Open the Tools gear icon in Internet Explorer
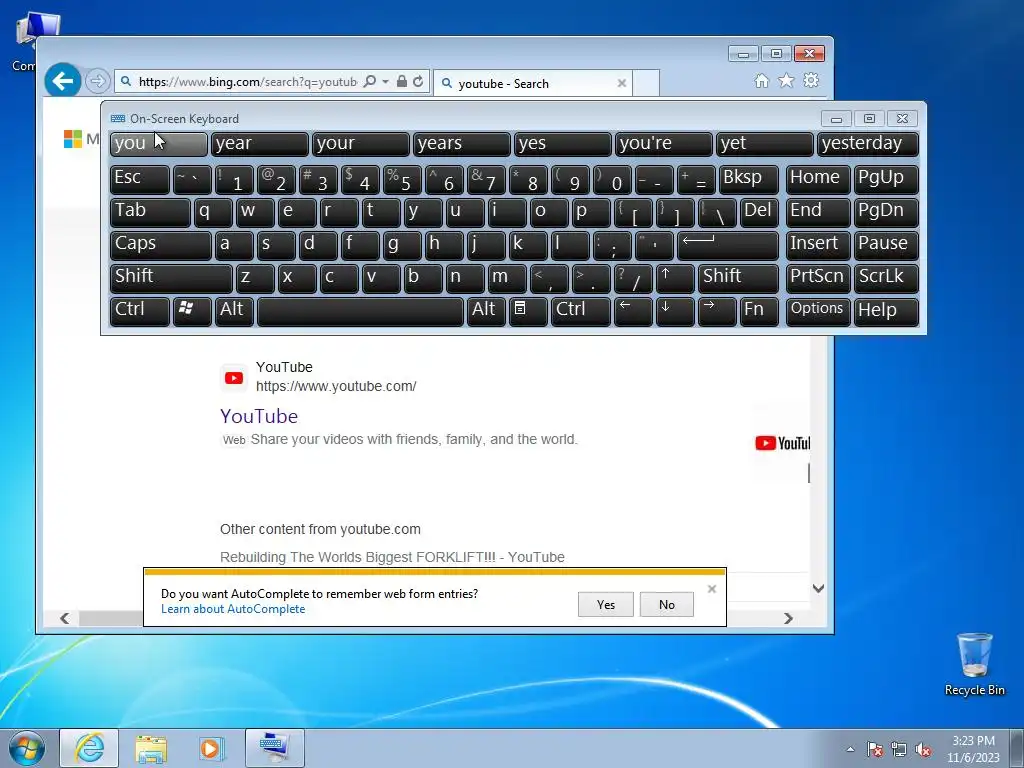This screenshot has height=768, width=1024. [x=811, y=80]
